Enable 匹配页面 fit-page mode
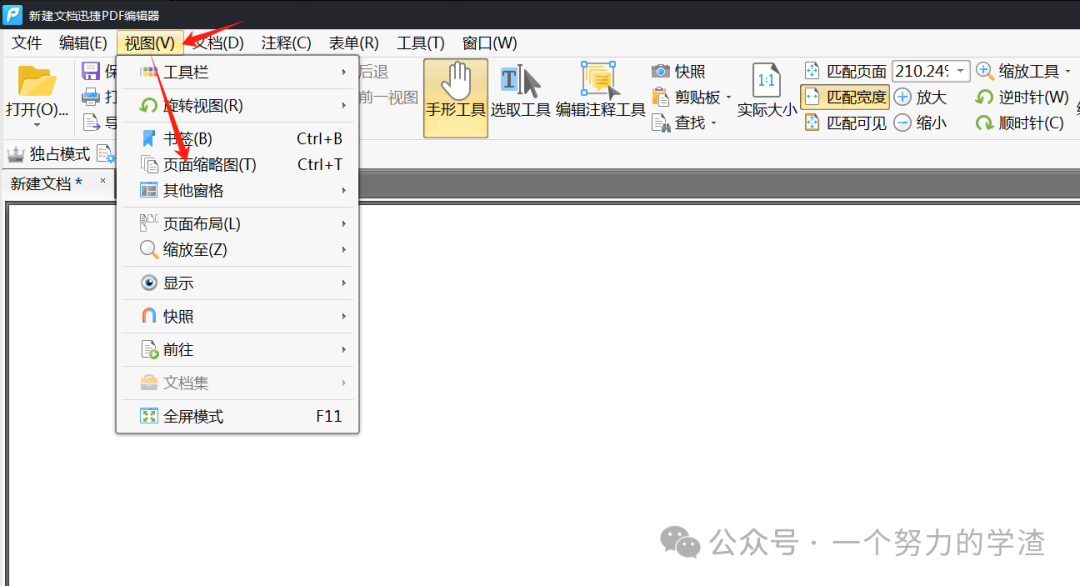 (x=846, y=70)
